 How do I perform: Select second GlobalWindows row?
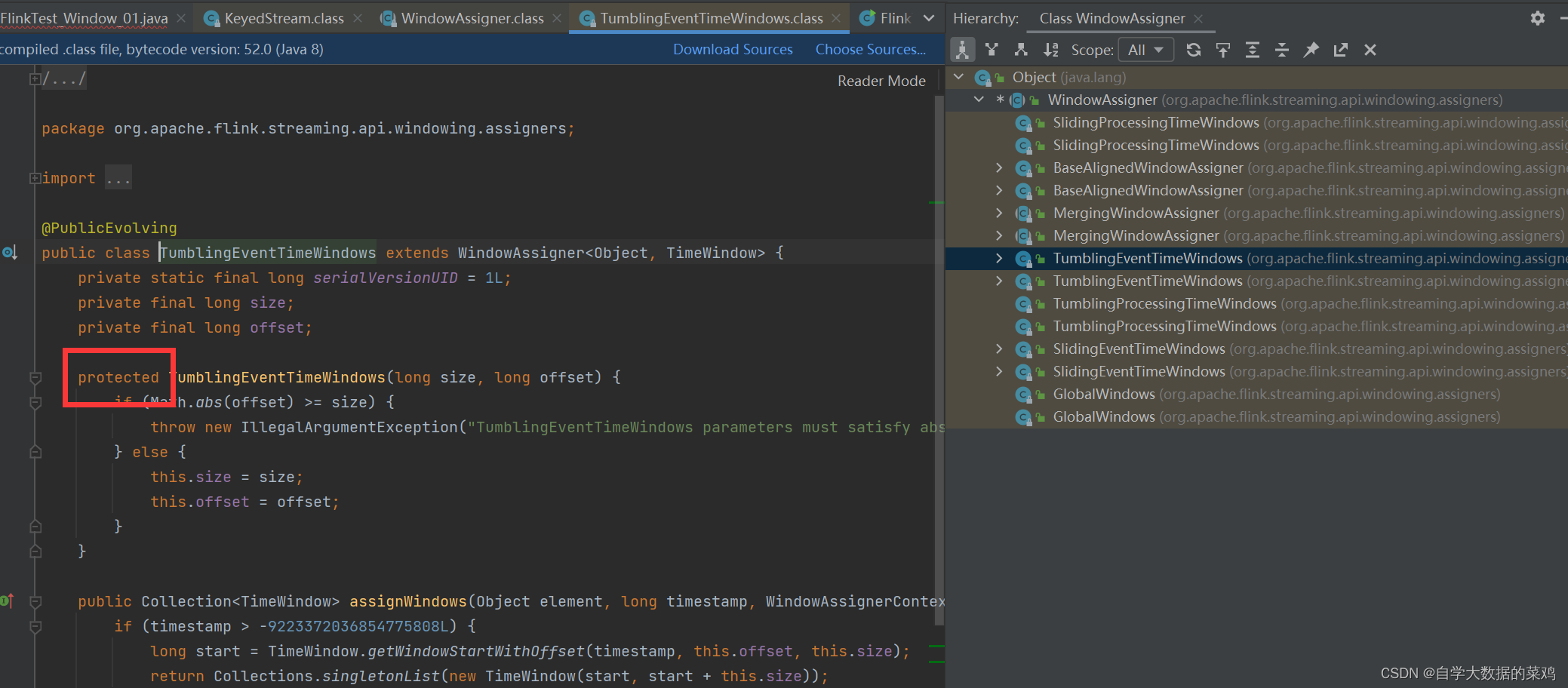point(1256,416)
